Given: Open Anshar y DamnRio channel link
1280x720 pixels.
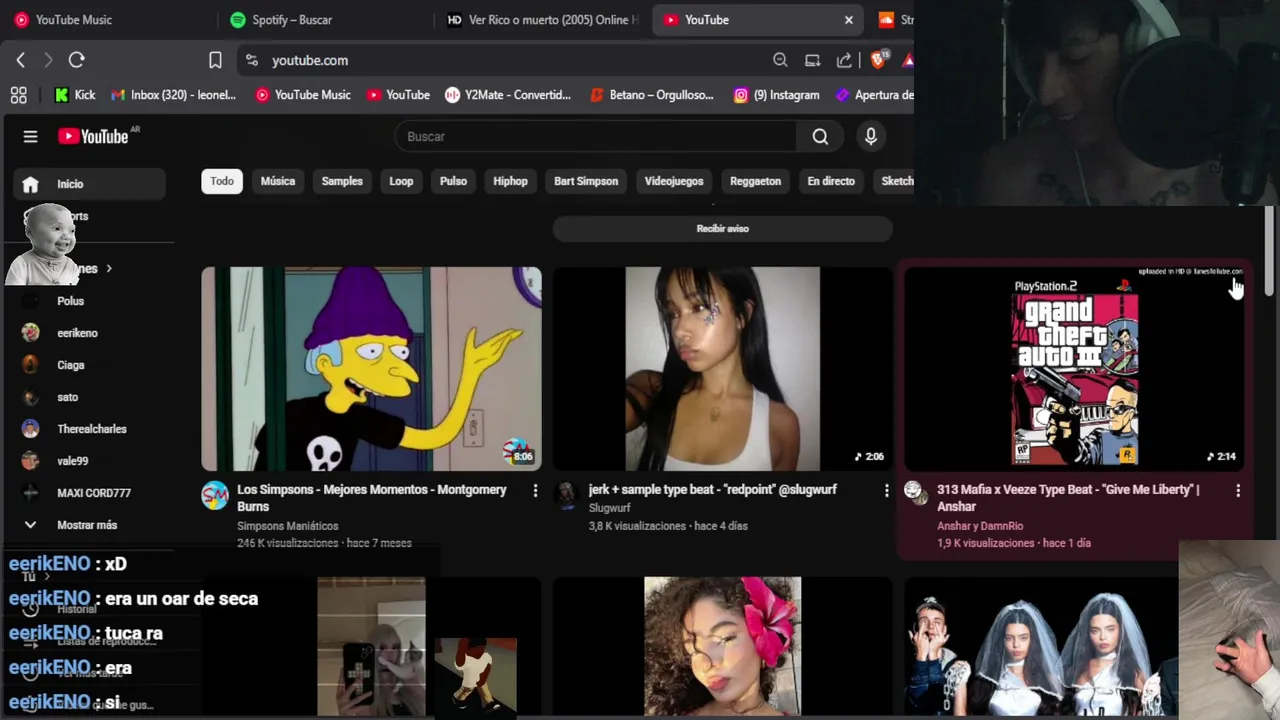Looking at the screenshot, I should point(980,526).
